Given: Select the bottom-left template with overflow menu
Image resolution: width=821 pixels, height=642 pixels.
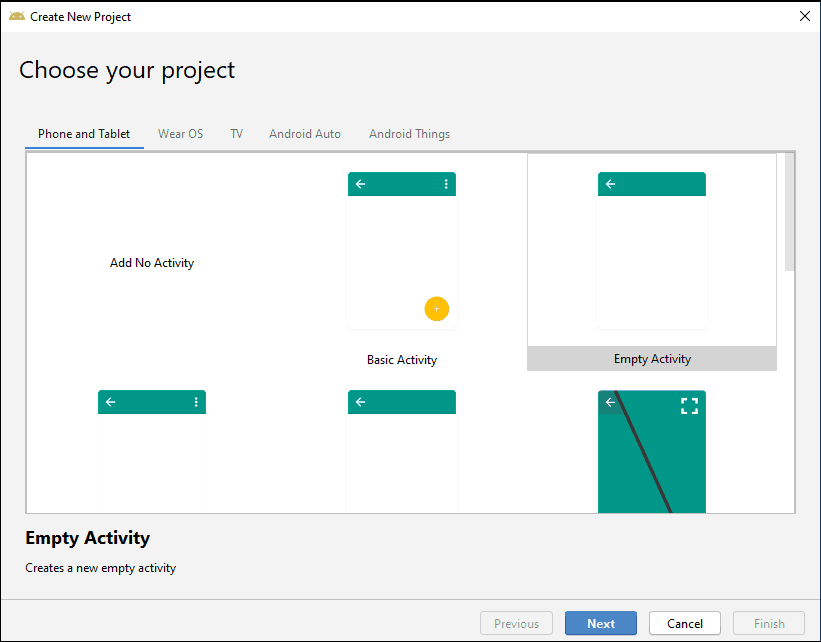Looking at the screenshot, I should tap(152, 451).
